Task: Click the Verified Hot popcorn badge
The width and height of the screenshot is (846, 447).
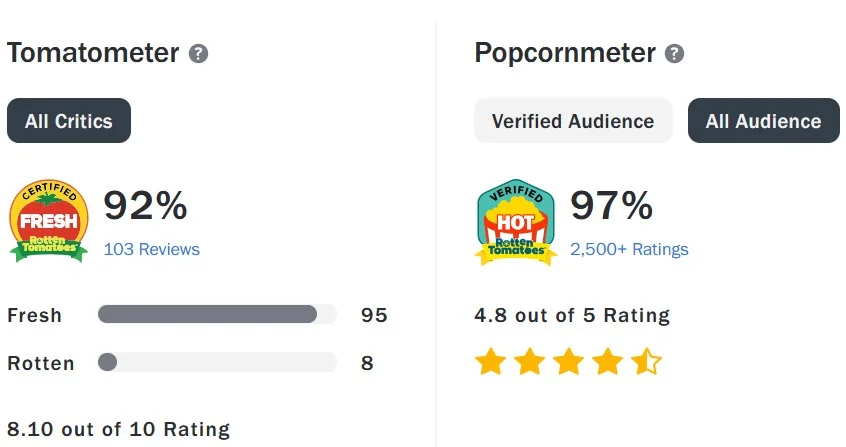Action: (516, 222)
